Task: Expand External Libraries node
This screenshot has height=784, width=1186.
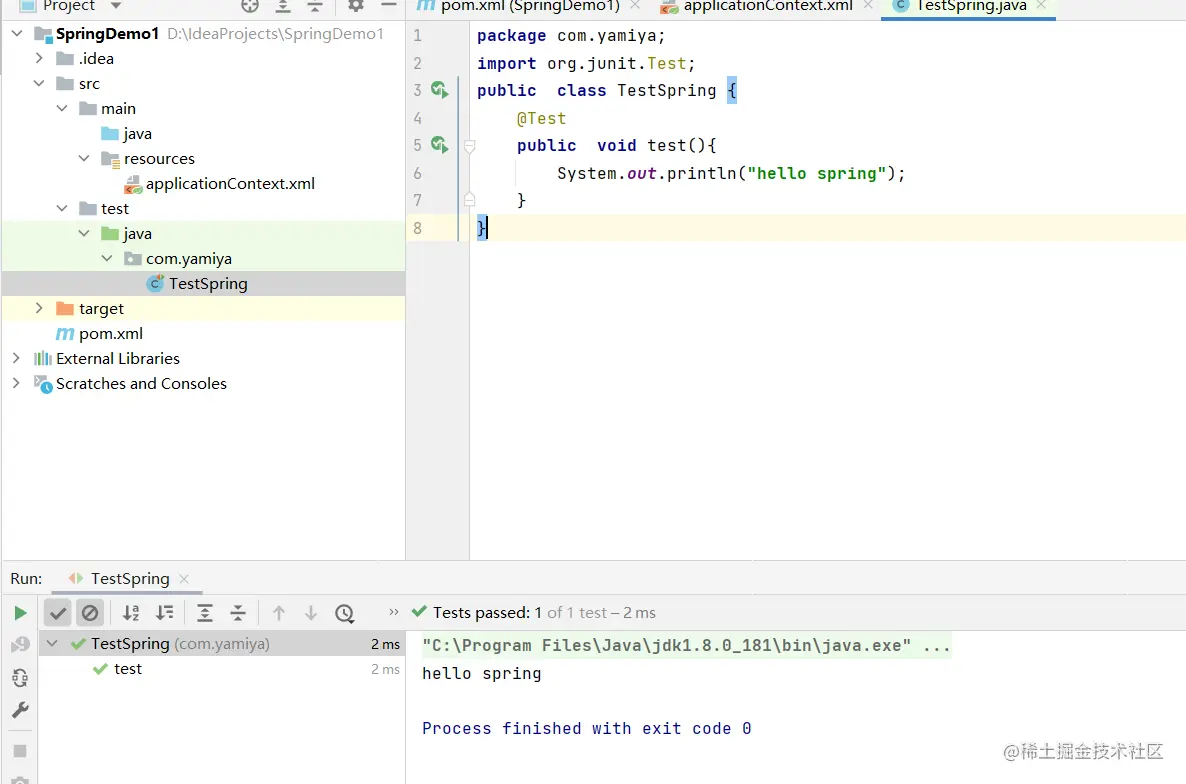Action: click(x=17, y=358)
